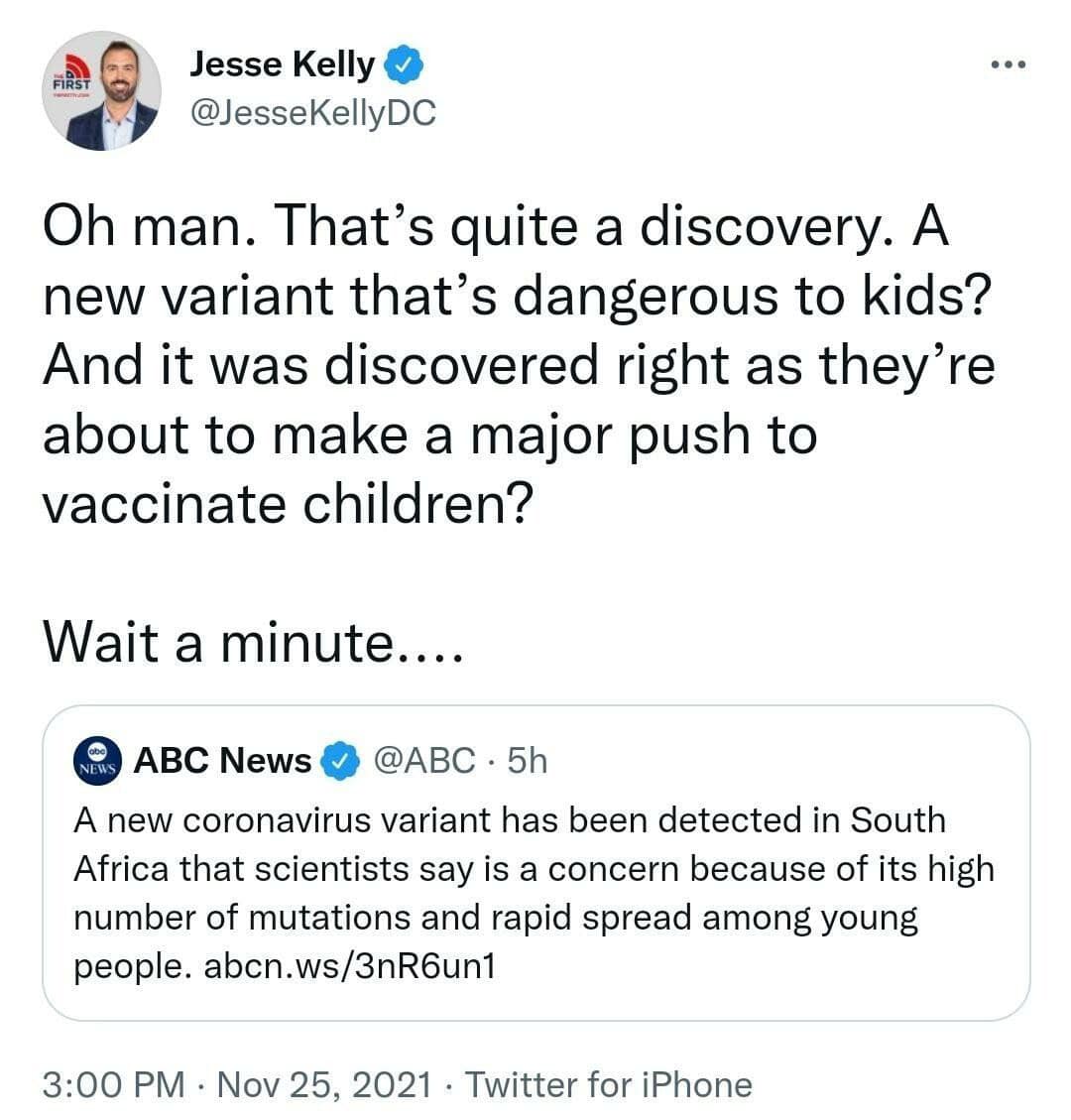
Task: Click the 3:00 PM tweet time
Action: tap(114, 1083)
